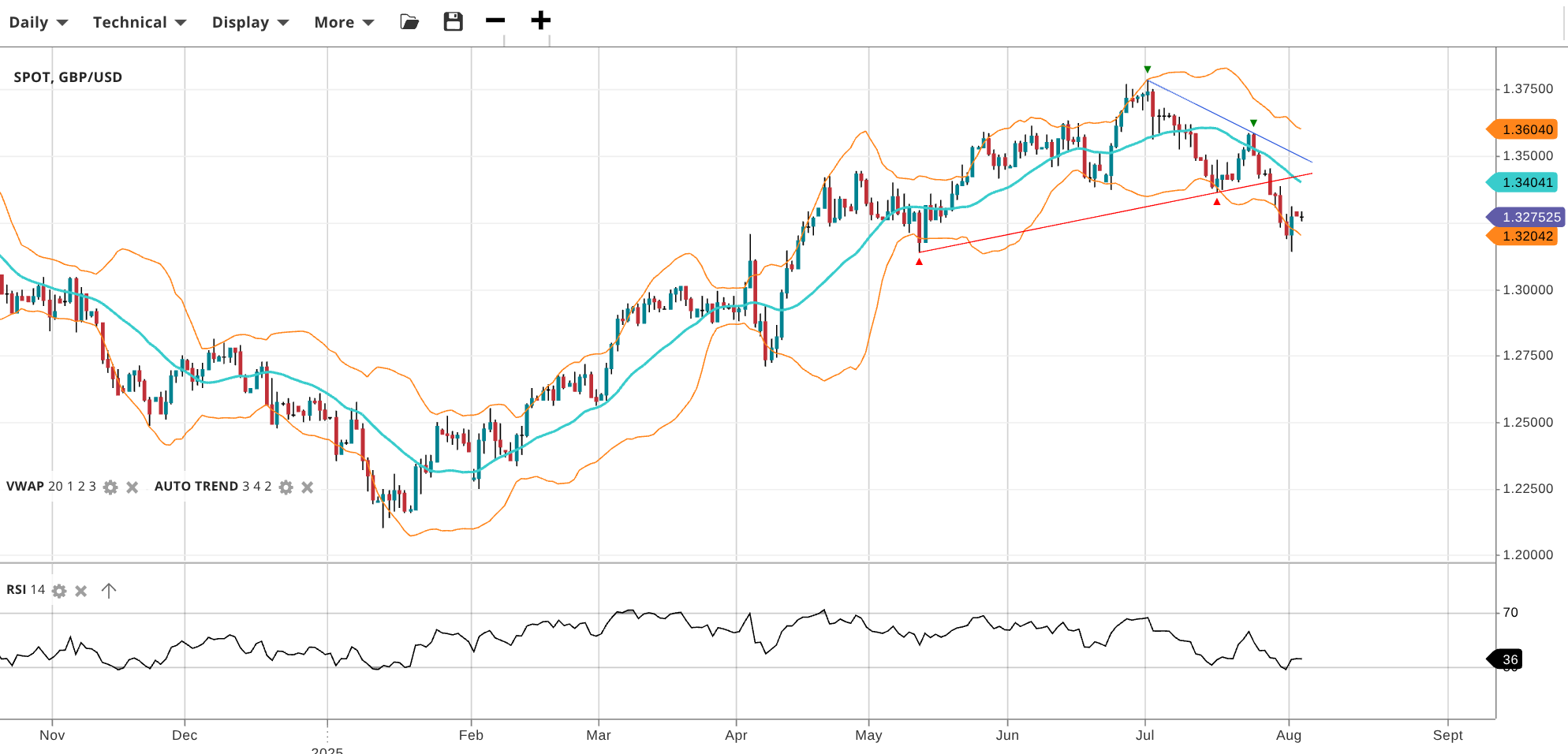Open AUTO TREND settings gear

[286, 487]
